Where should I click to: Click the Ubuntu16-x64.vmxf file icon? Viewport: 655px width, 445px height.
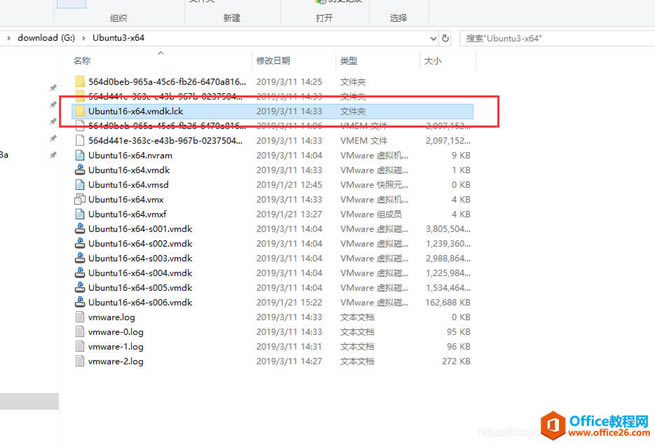click(x=80, y=214)
